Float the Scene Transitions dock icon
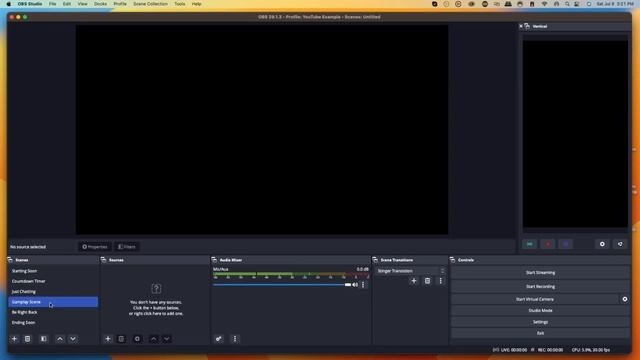This screenshot has height=360, width=640. (x=375, y=260)
